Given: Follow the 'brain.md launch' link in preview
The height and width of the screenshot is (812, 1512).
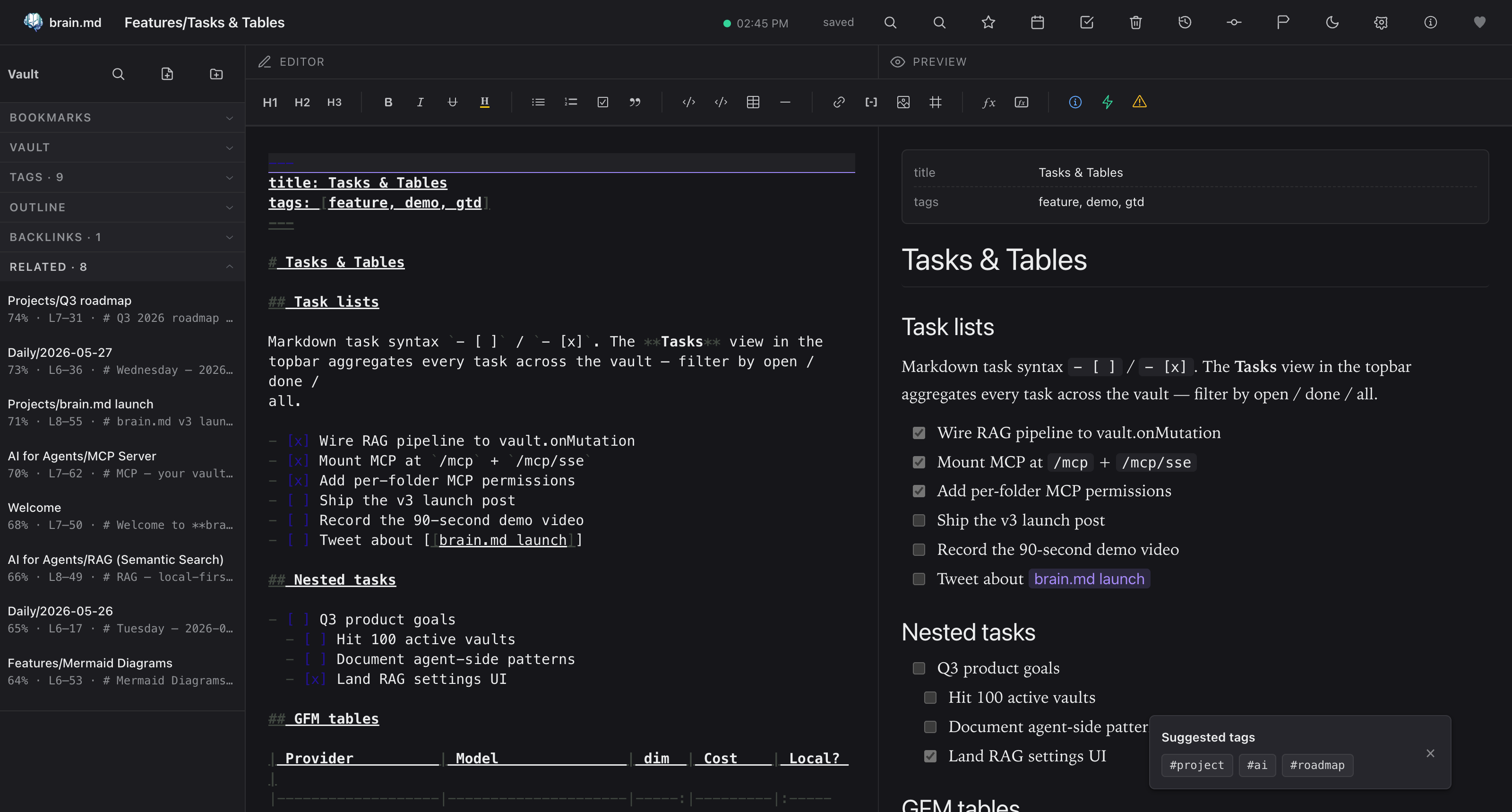Looking at the screenshot, I should pos(1089,579).
